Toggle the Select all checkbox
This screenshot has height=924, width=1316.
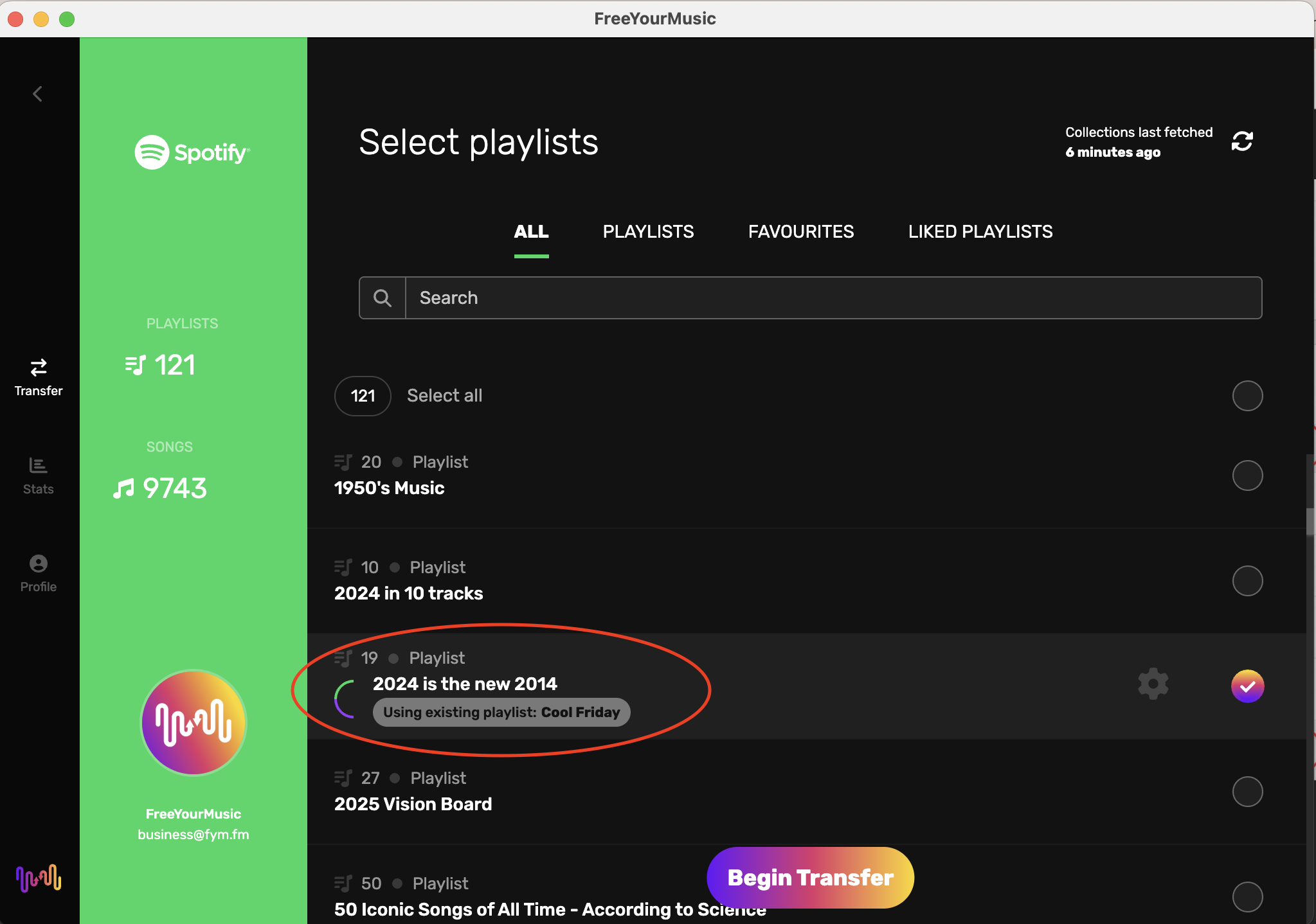point(1247,396)
